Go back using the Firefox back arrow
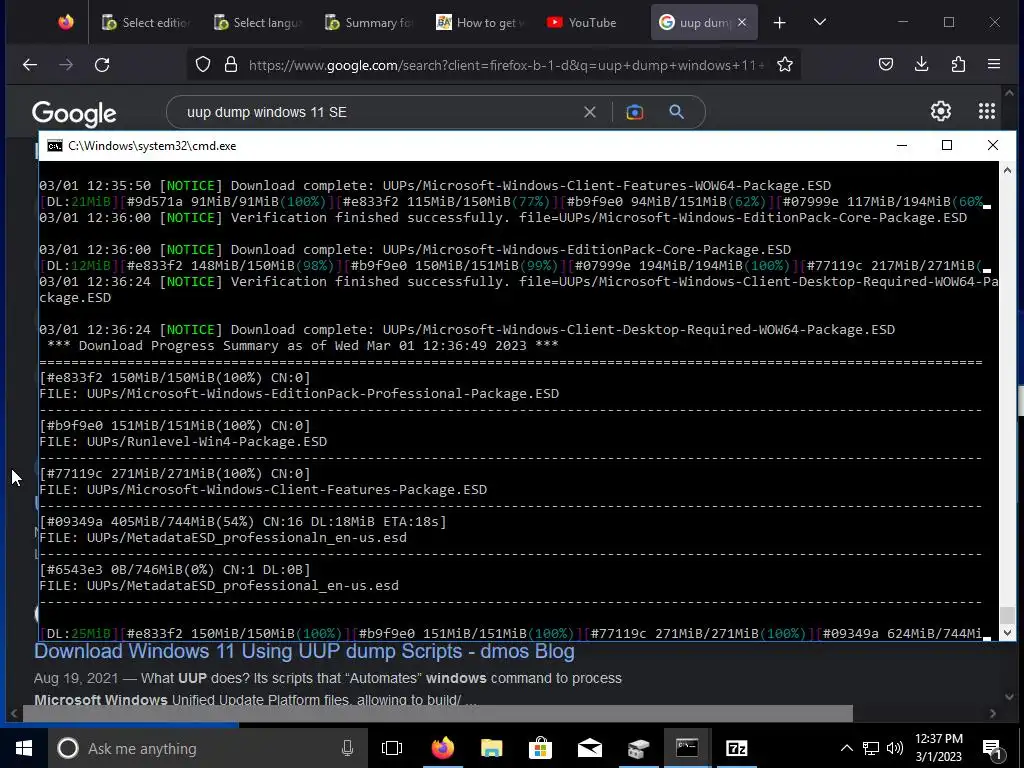This screenshot has width=1024, height=768. (x=30, y=65)
